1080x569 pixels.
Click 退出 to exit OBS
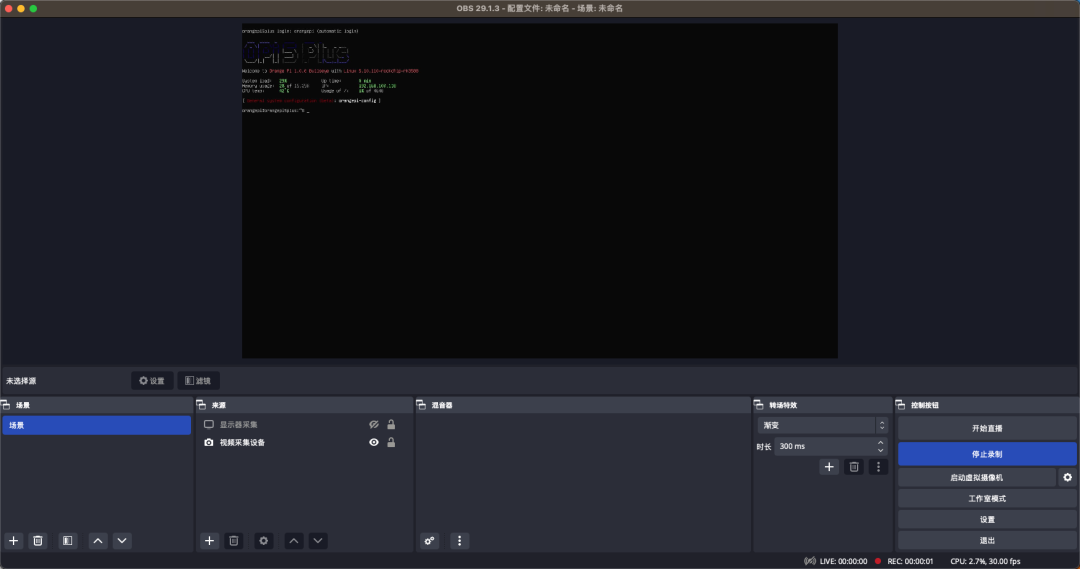987,540
